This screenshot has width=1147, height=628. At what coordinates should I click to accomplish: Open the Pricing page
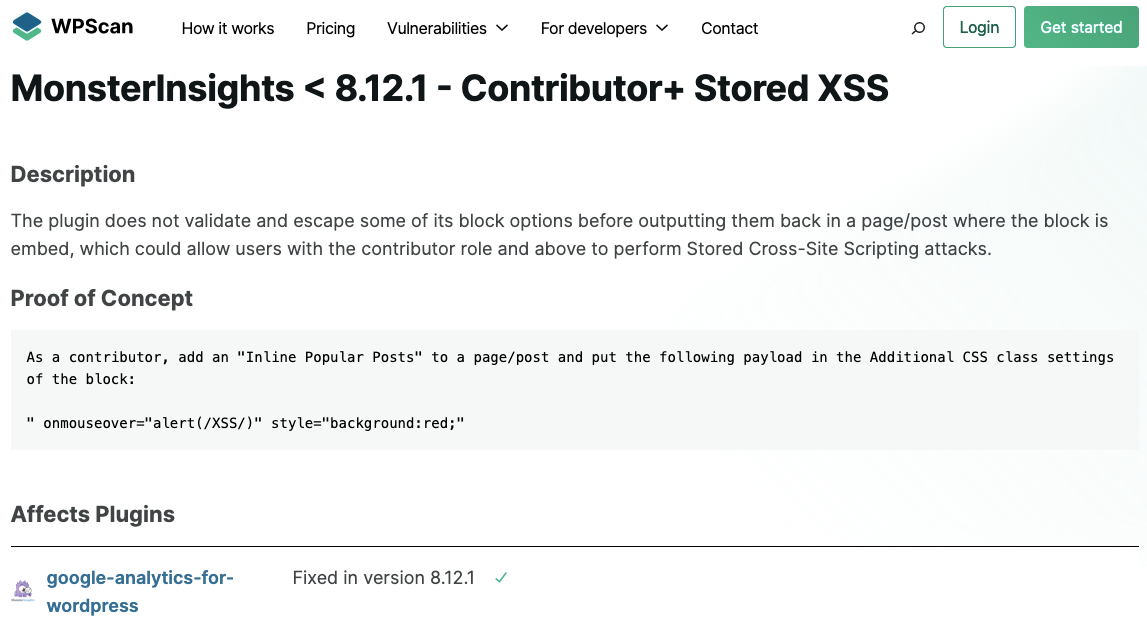pyautogui.click(x=331, y=29)
